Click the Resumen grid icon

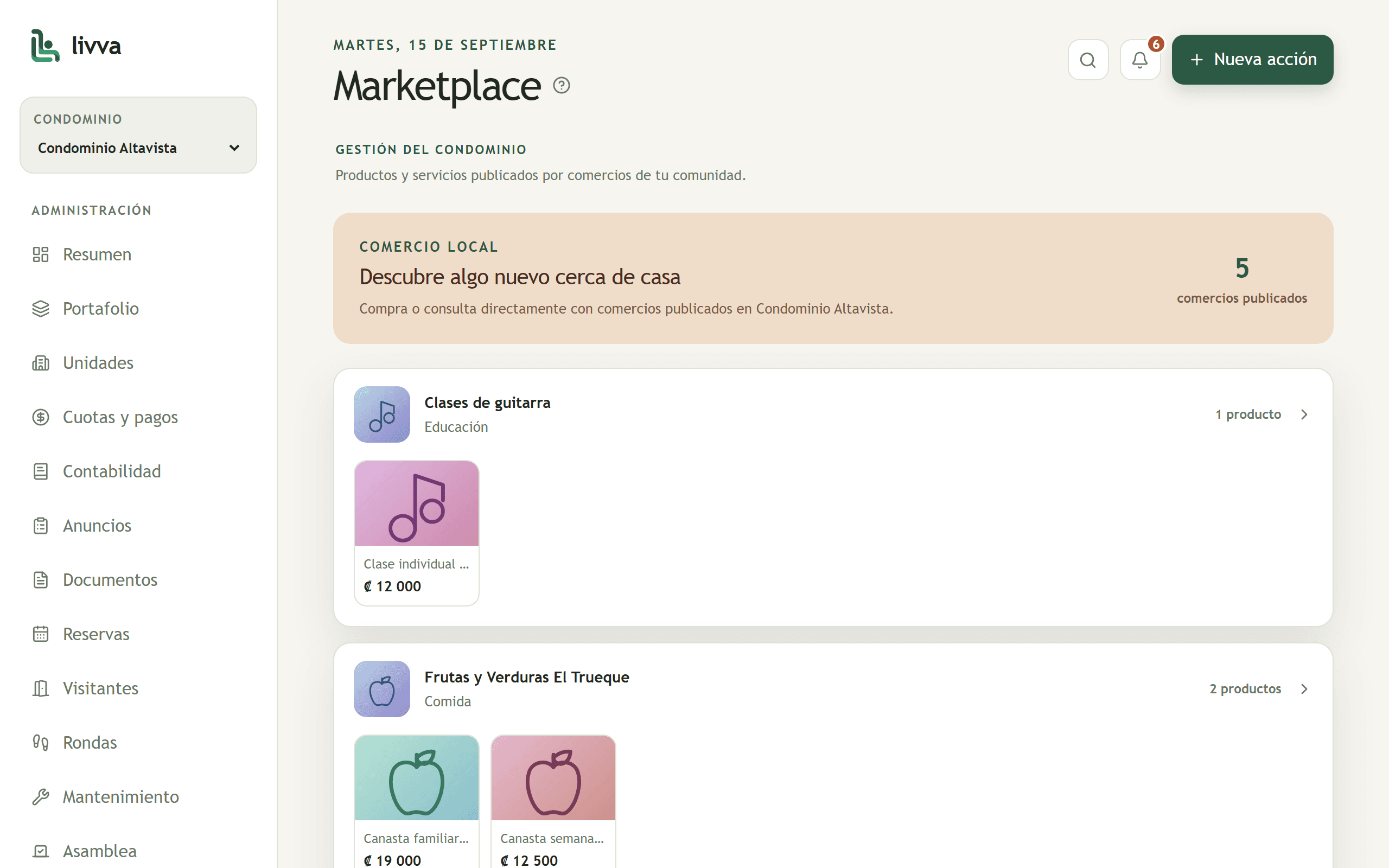(41, 254)
